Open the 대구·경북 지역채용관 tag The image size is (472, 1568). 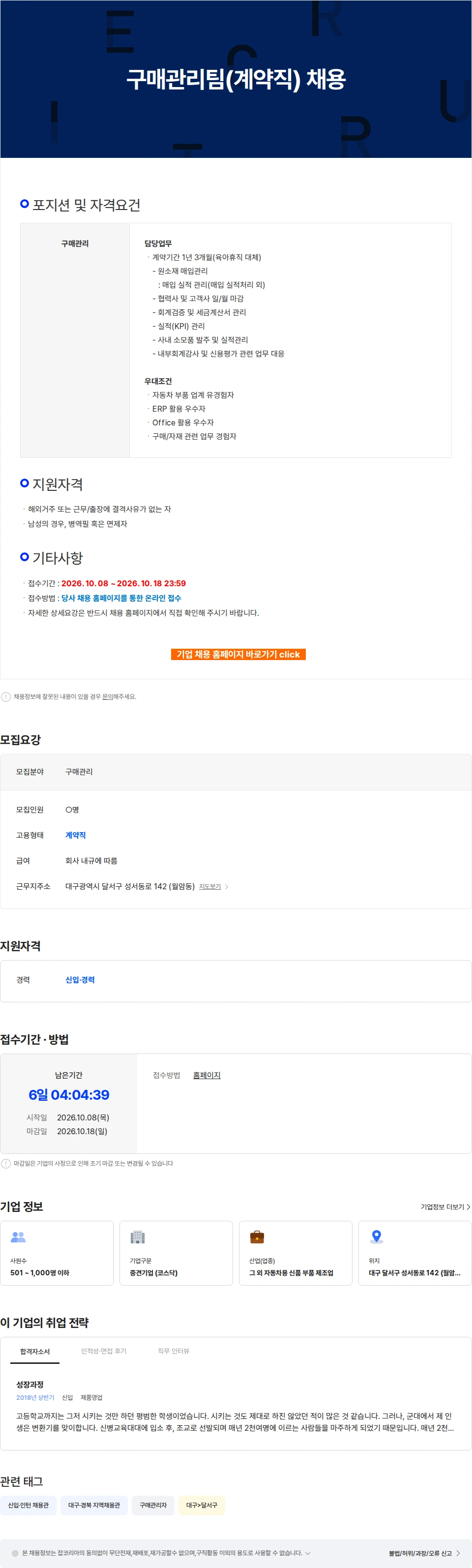[94, 1506]
